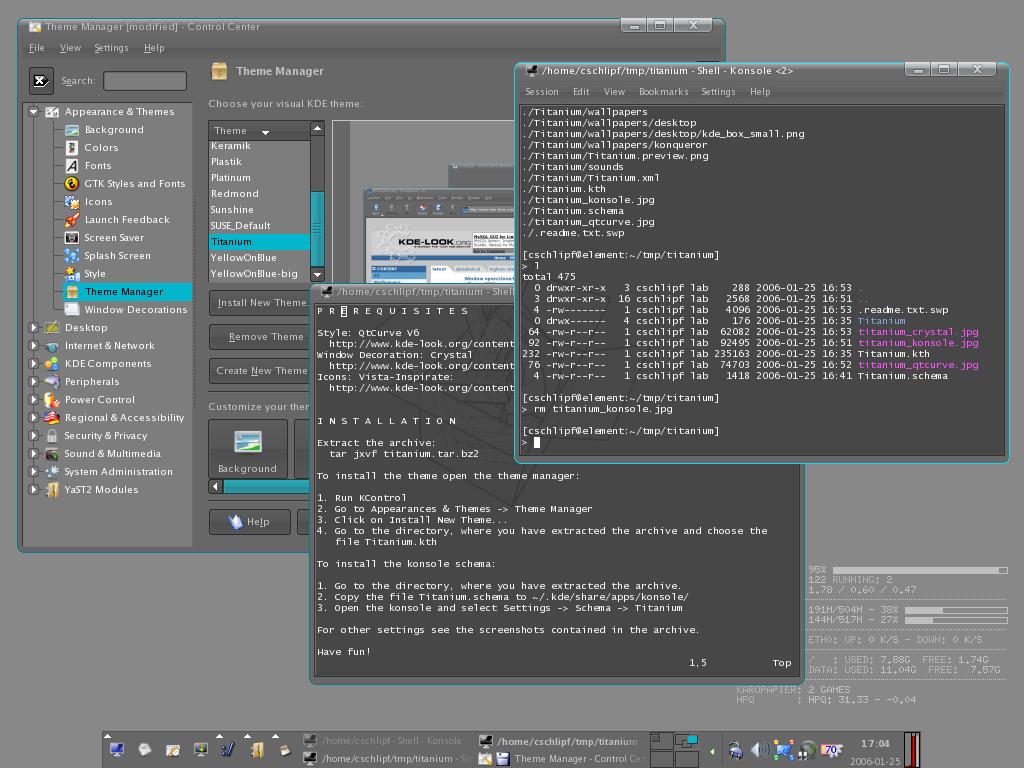Expand the Peripherals tree node

coord(33,381)
